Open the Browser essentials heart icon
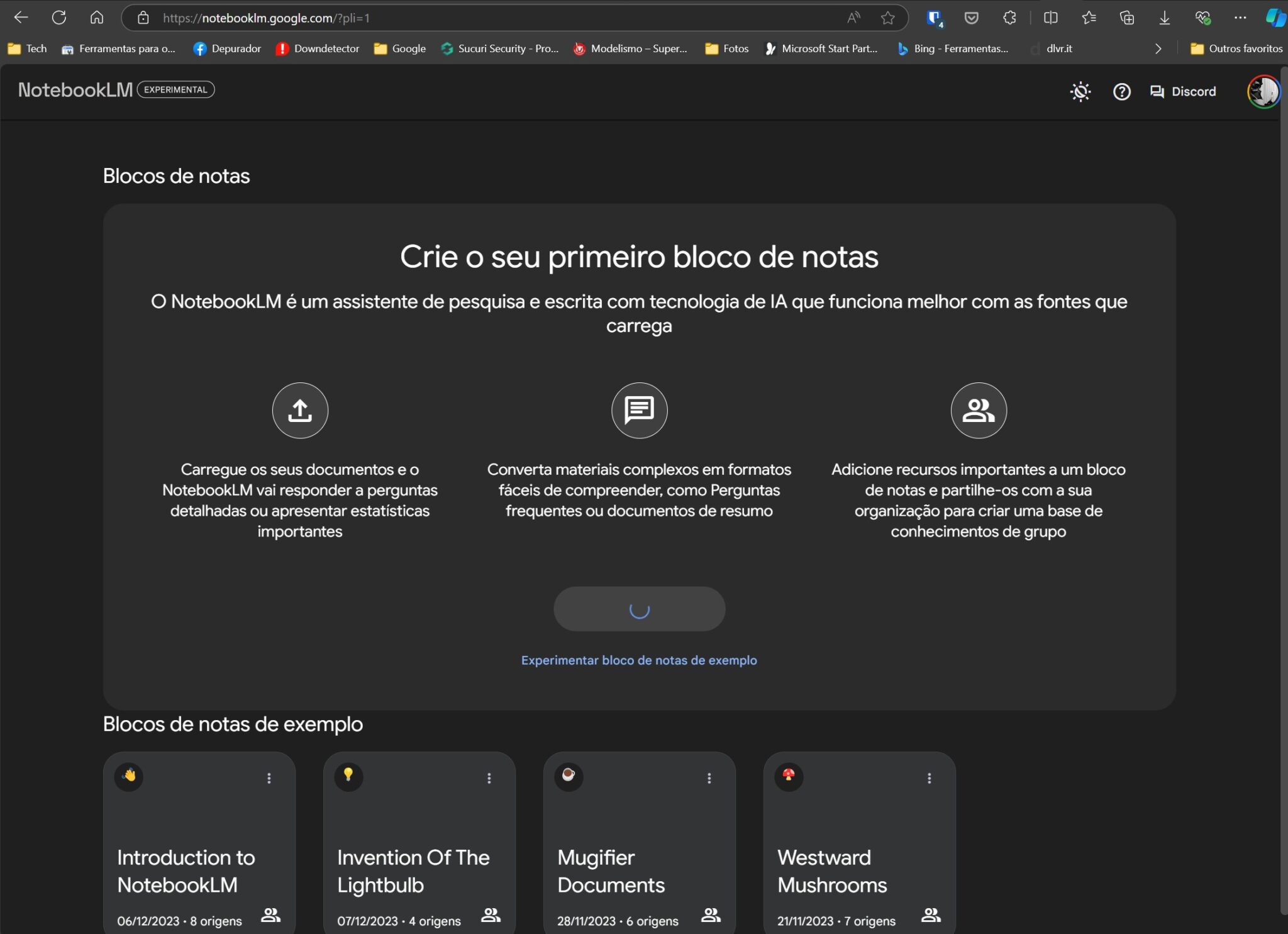1288x934 pixels. (x=1202, y=18)
